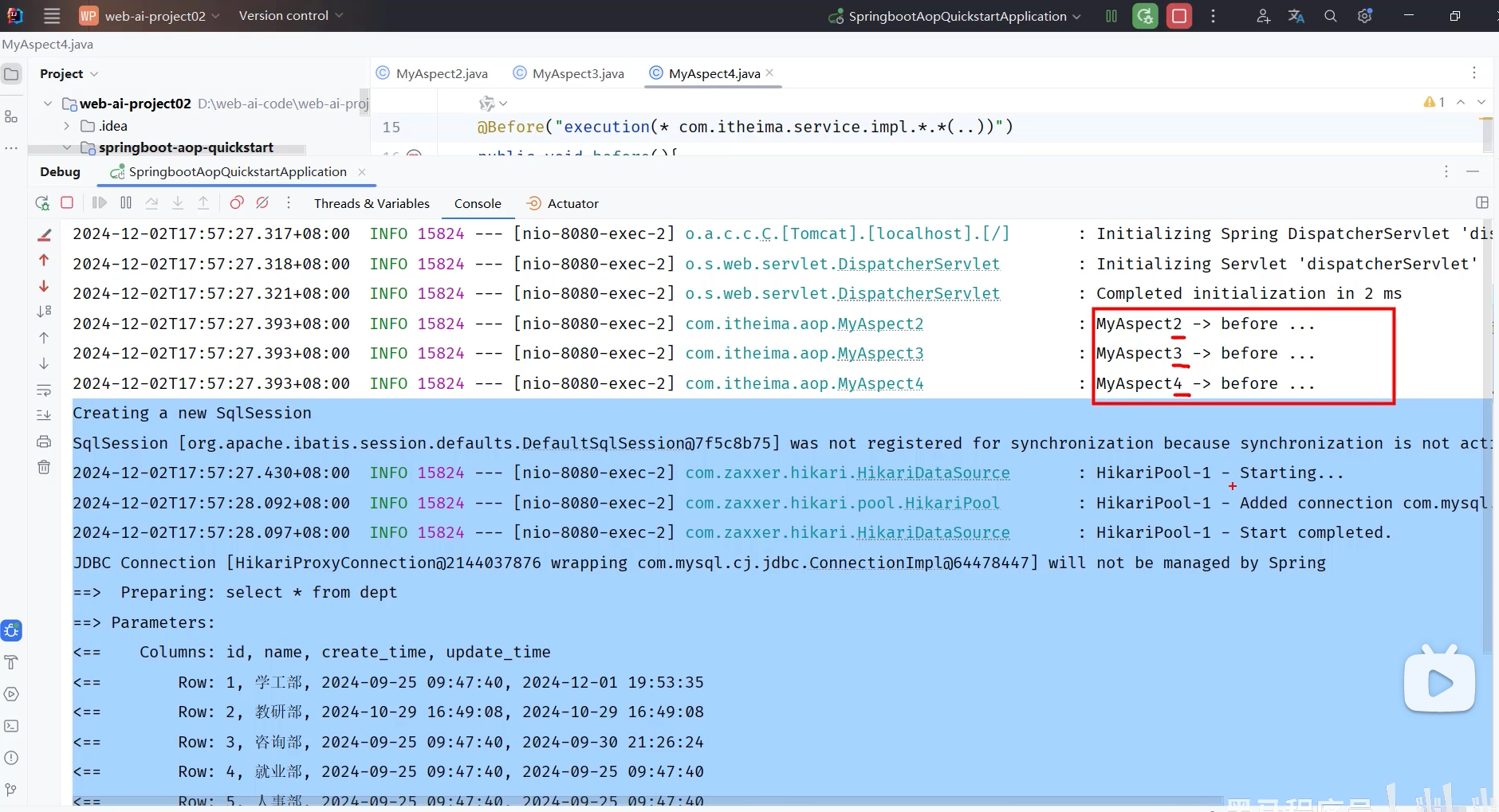Collapse the springboot-aop-quickstart module node
This screenshot has height=812, width=1499.
67,147
